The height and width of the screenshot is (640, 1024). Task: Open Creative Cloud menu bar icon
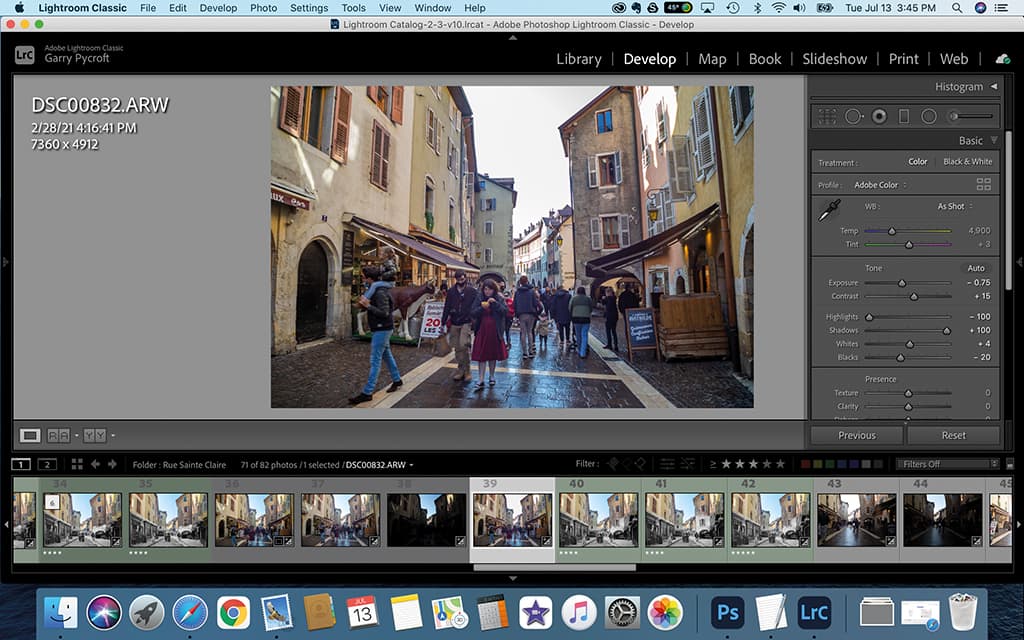tap(618, 8)
